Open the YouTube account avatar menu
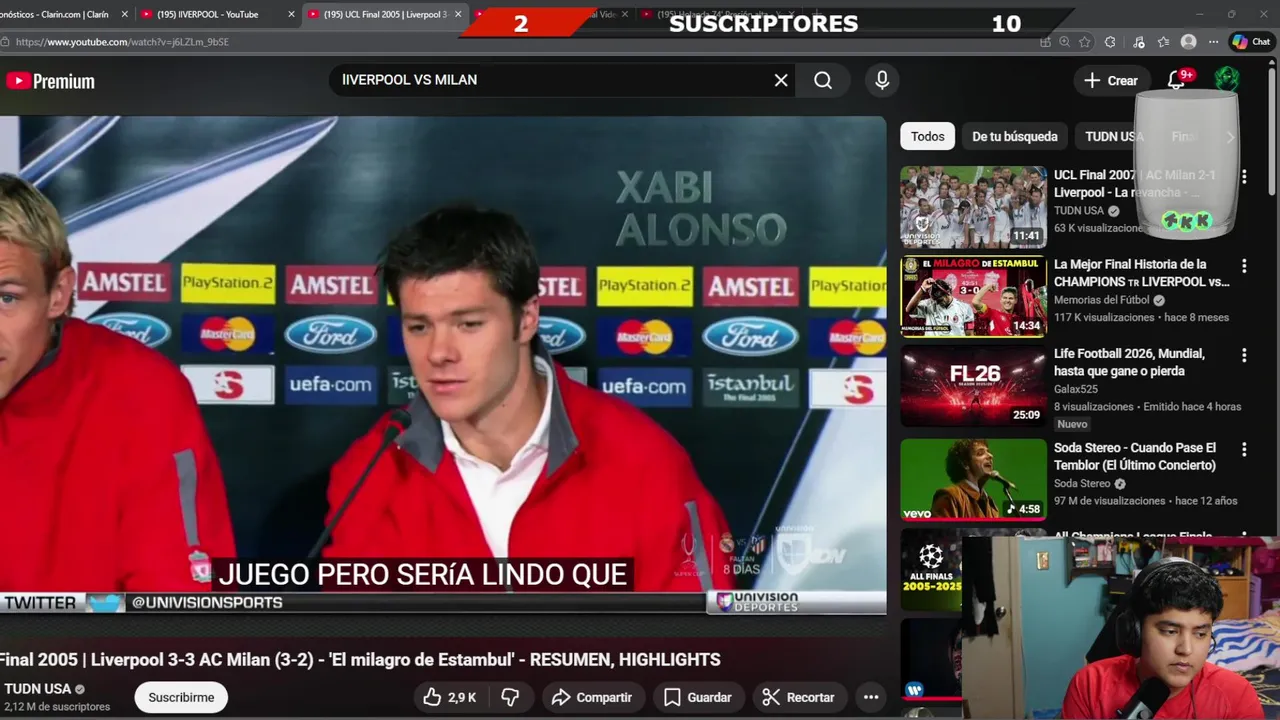Screen dimensions: 1280x720 [x=1227, y=80]
